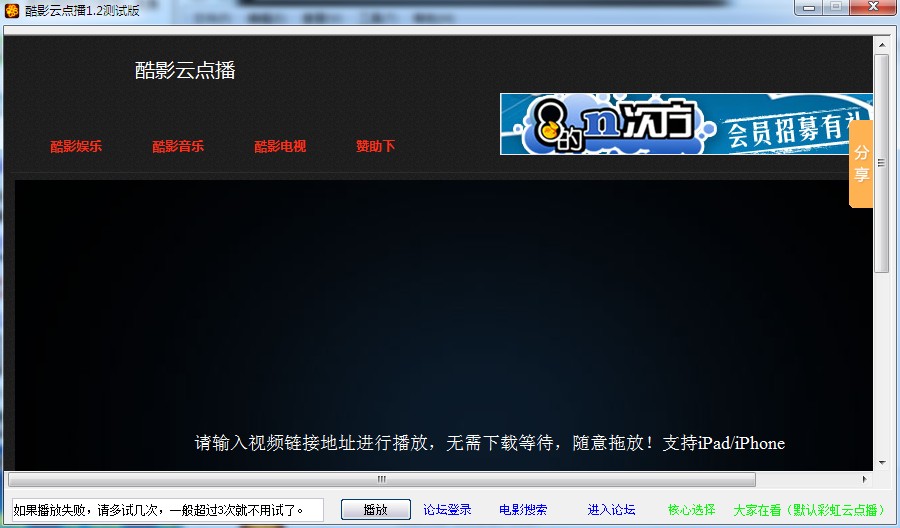Click the vertical scrollbar up arrow
Viewport: 900px width, 528px height.
tap(881, 46)
